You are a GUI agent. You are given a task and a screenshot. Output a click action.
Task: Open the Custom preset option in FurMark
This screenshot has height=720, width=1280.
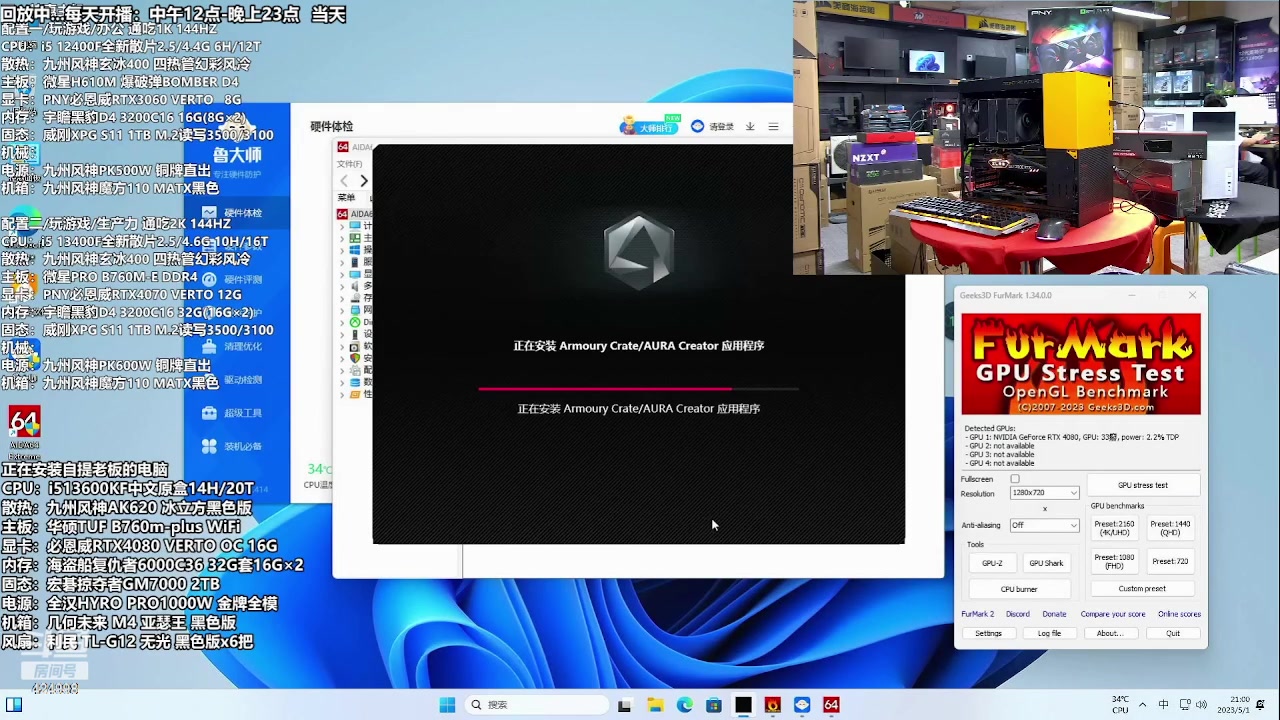click(1142, 589)
